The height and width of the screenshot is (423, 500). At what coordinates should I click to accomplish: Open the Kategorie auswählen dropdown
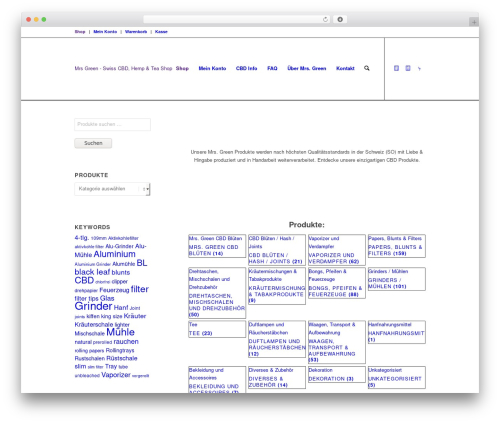(112, 189)
